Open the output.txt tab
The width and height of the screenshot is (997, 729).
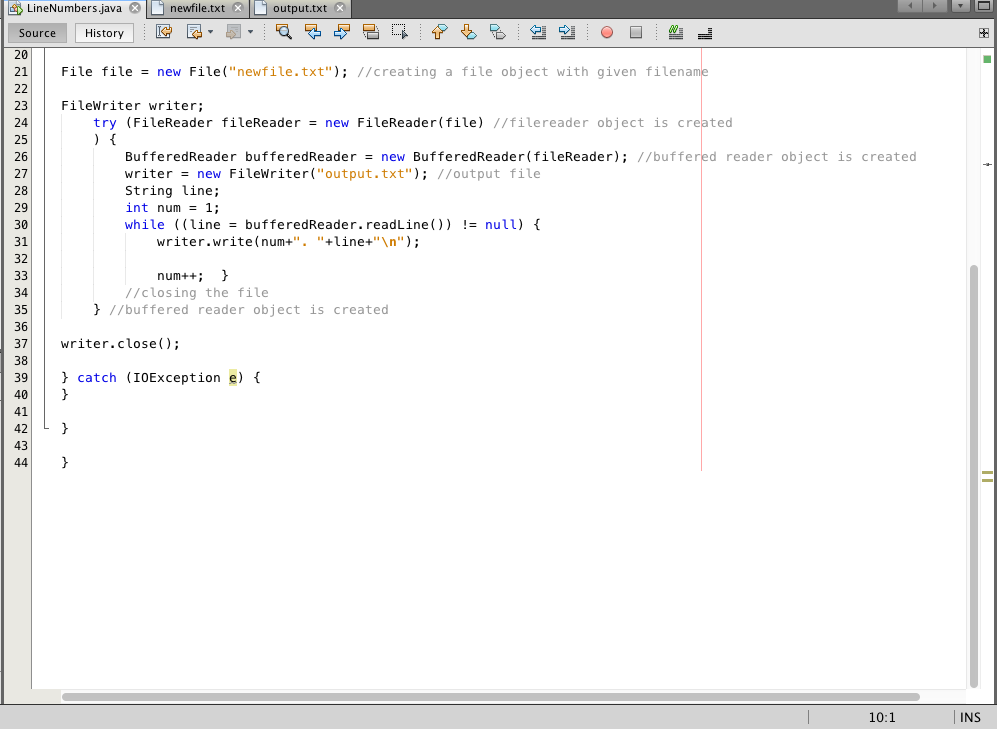coord(299,8)
